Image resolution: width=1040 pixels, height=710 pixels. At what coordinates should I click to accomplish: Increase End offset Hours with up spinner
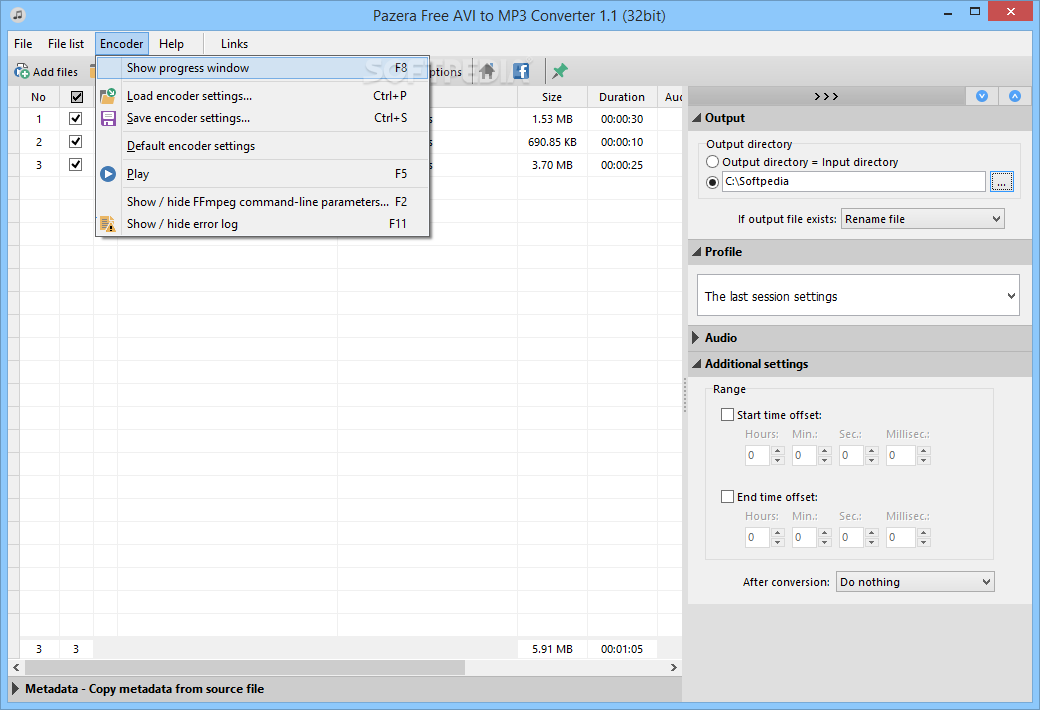(778, 532)
